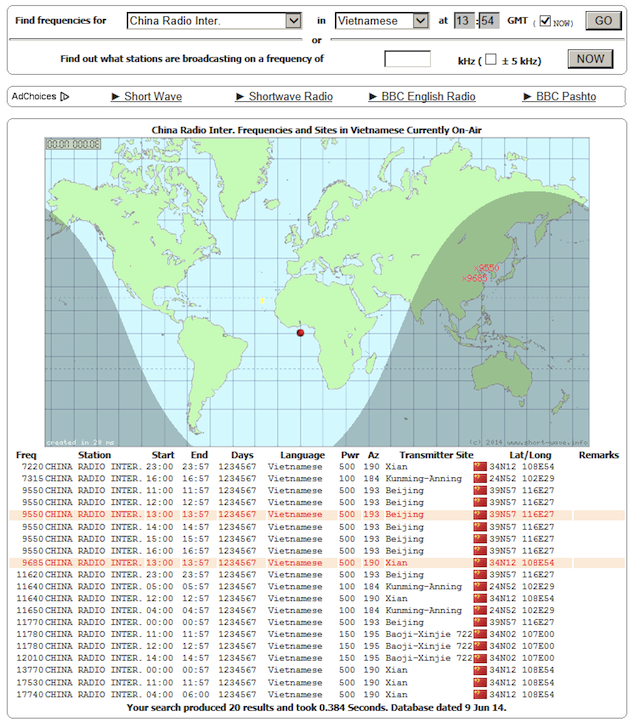Viewport: 640px width, 722px height.
Task: Click the hour field showing 13
Action: pos(464,21)
